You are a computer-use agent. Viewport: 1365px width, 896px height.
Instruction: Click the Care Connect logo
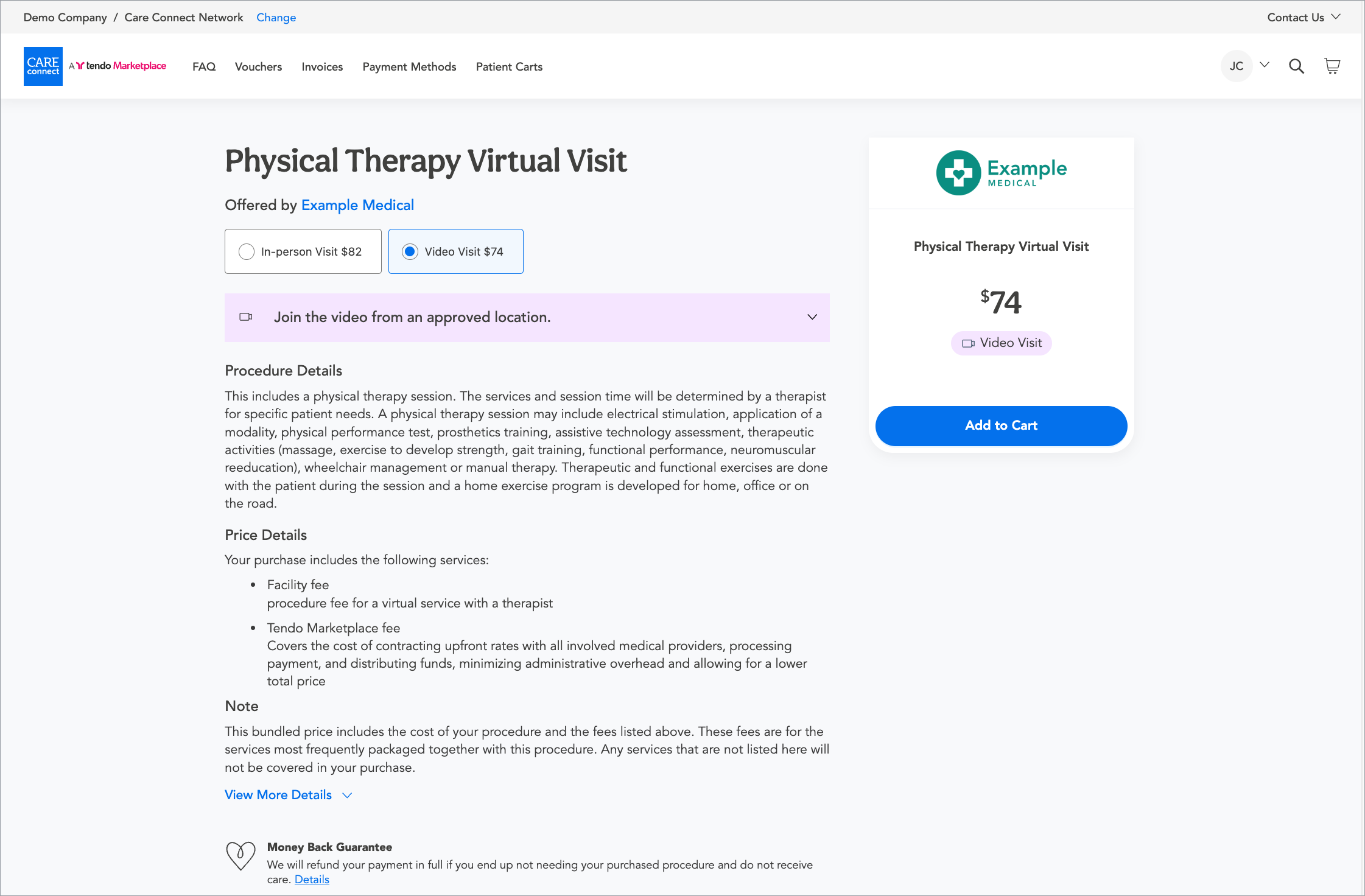click(43, 66)
